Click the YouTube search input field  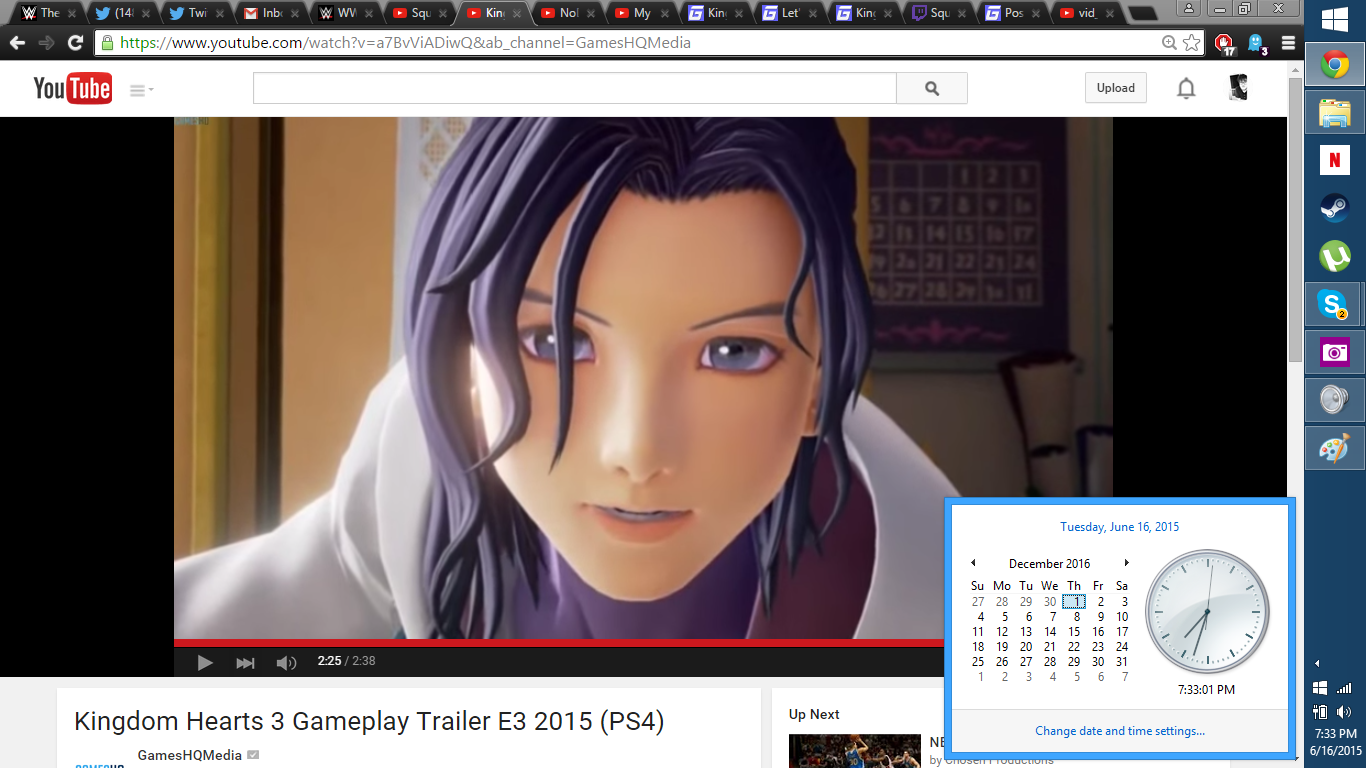pyautogui.click(x=575, y=88)
